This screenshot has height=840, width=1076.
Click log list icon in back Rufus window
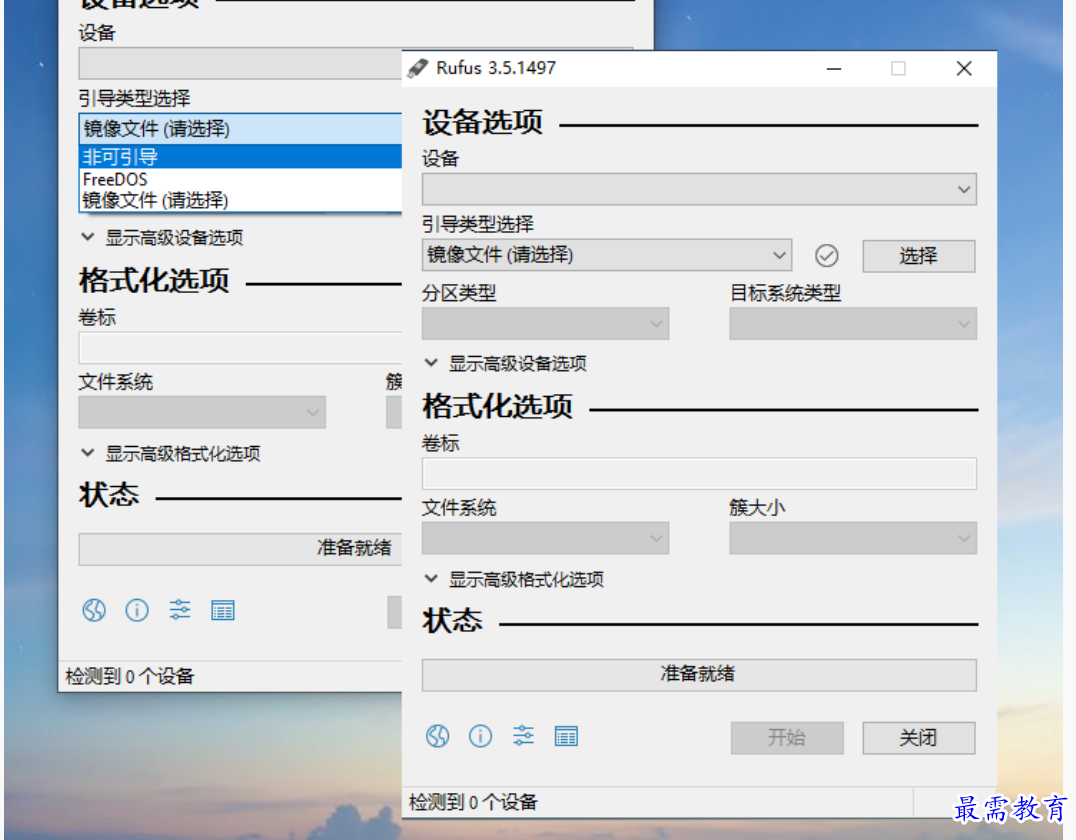(x=223, y=610)
